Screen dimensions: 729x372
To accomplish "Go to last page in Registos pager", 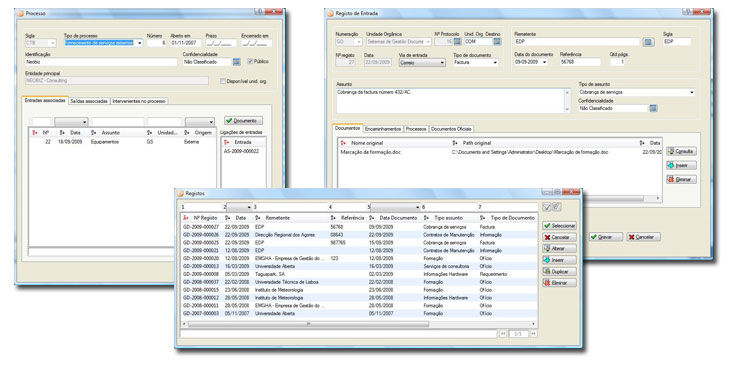I will tap(534, 333).
